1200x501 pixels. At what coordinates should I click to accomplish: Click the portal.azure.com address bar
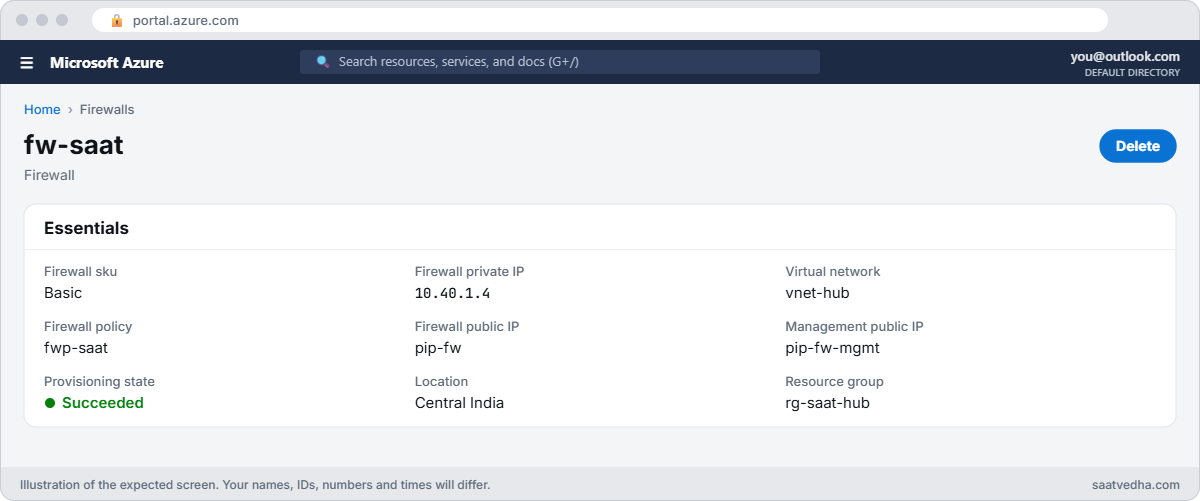[600, 20]
